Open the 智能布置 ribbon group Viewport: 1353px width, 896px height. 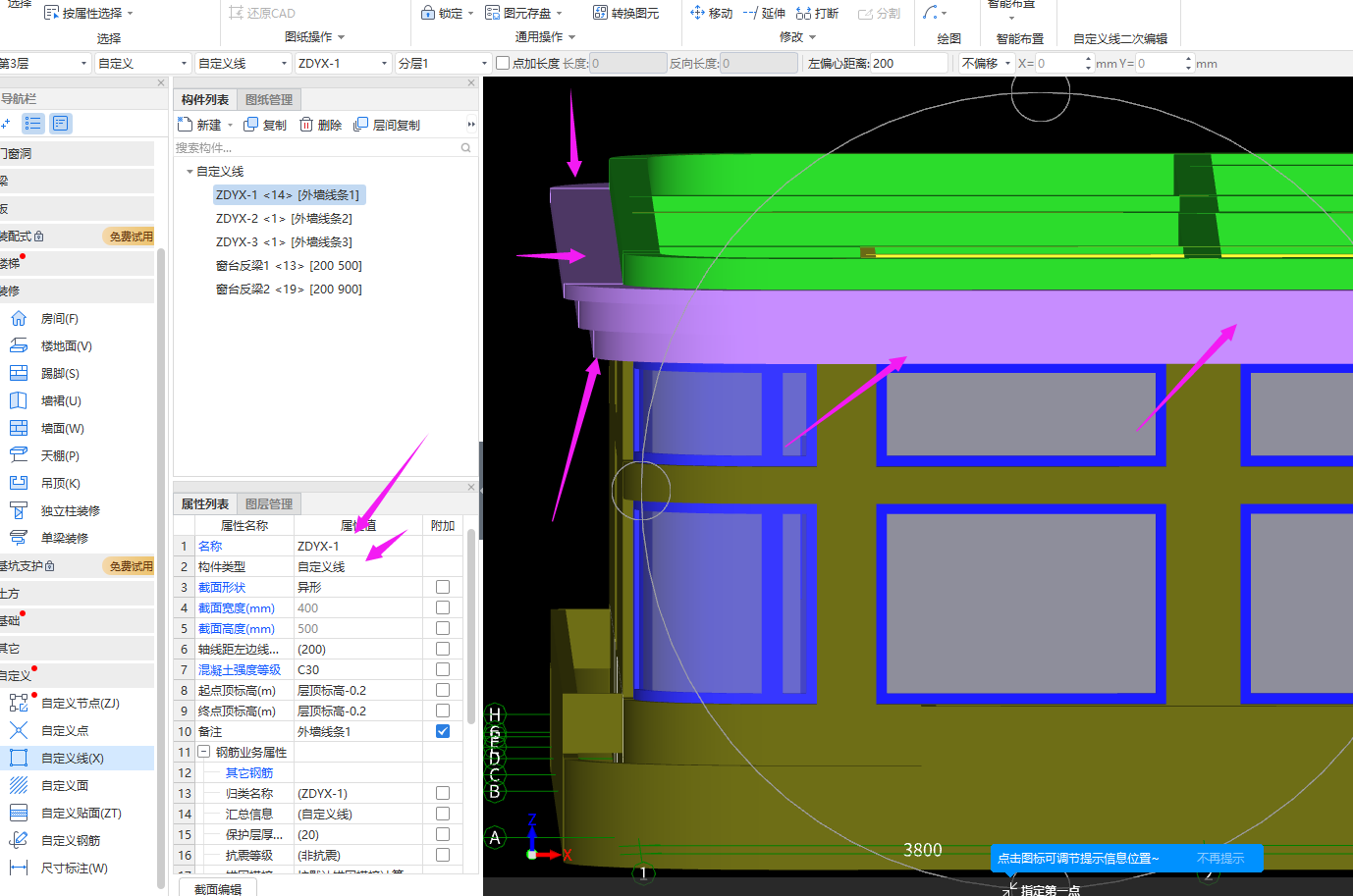point(1020,38)
